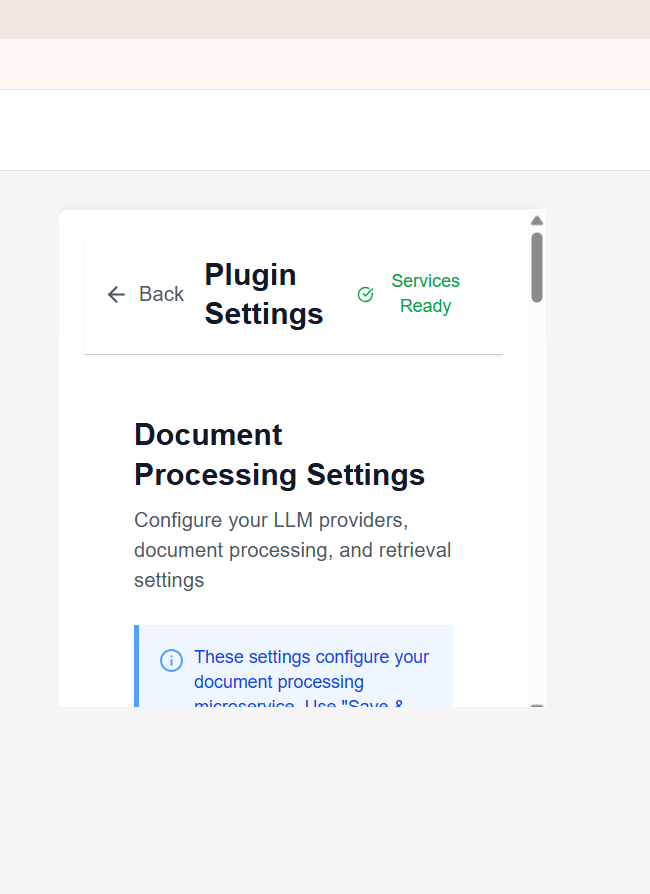
Task: Click the blue left border of the notice
Action: (136, 665)
